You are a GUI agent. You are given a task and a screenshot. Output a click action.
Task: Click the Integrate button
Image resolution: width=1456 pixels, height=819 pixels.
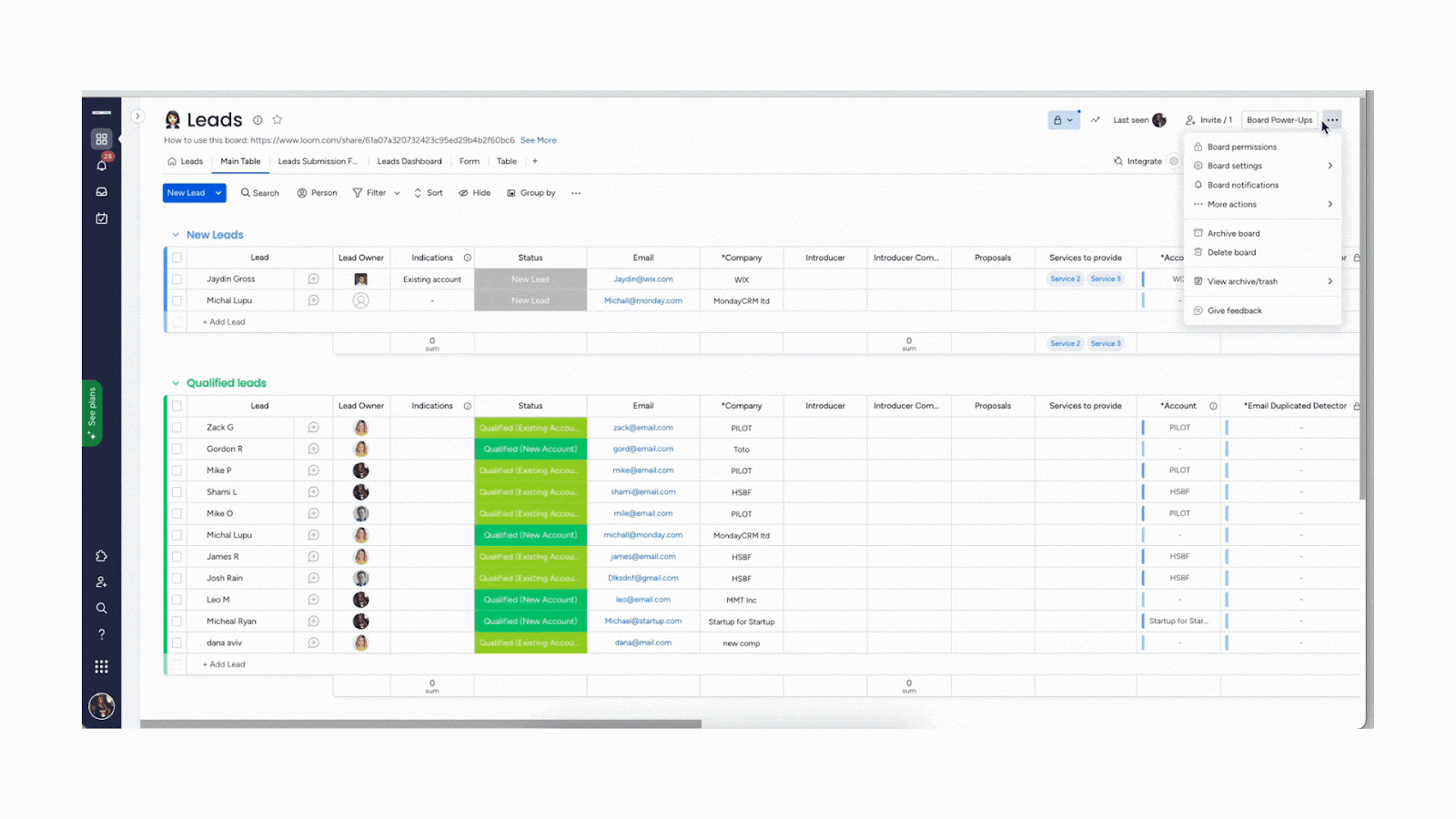coord(1137,161)
